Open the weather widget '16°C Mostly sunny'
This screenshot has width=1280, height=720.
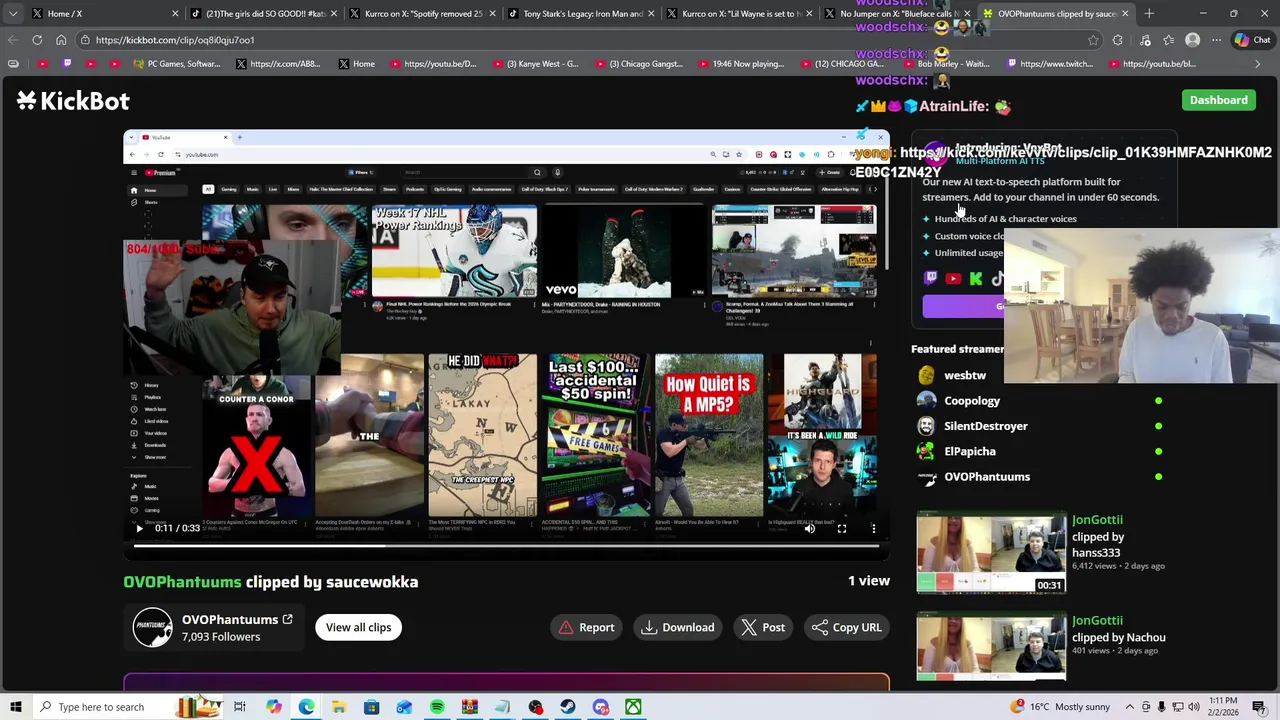point(1061,707)
